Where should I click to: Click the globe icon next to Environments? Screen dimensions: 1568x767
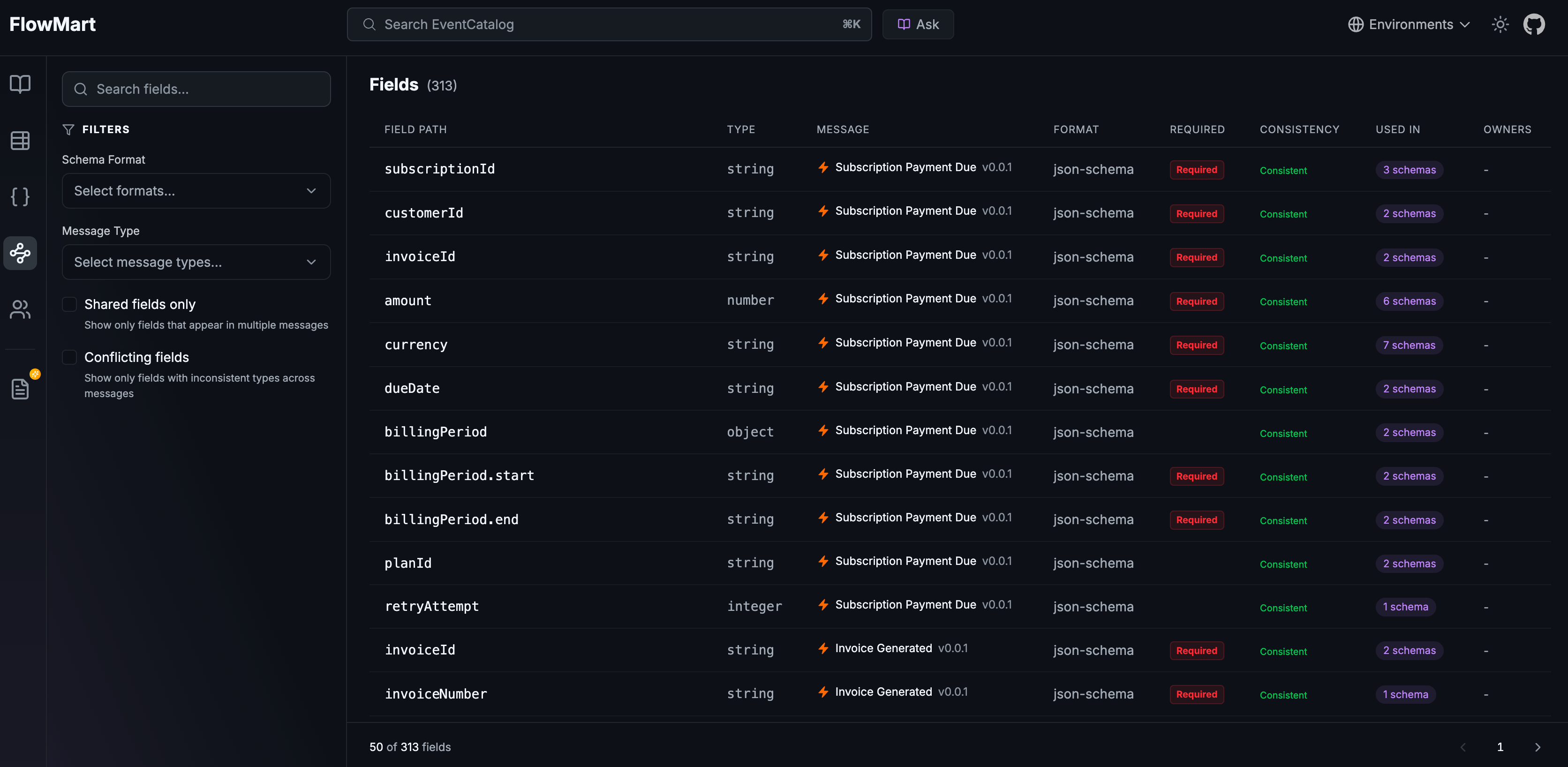(1356, 24)
